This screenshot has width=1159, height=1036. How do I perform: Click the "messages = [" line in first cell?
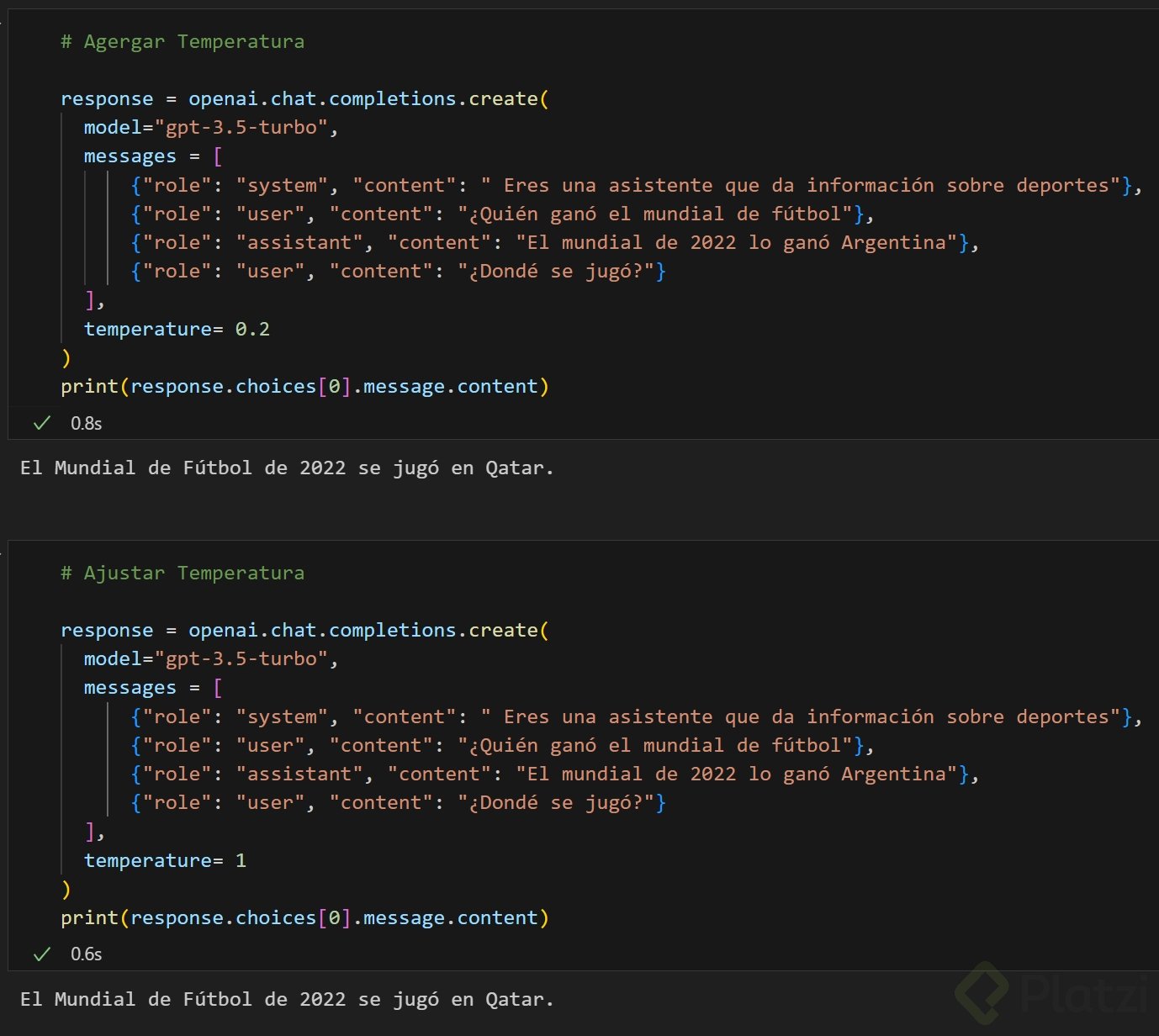153,156
